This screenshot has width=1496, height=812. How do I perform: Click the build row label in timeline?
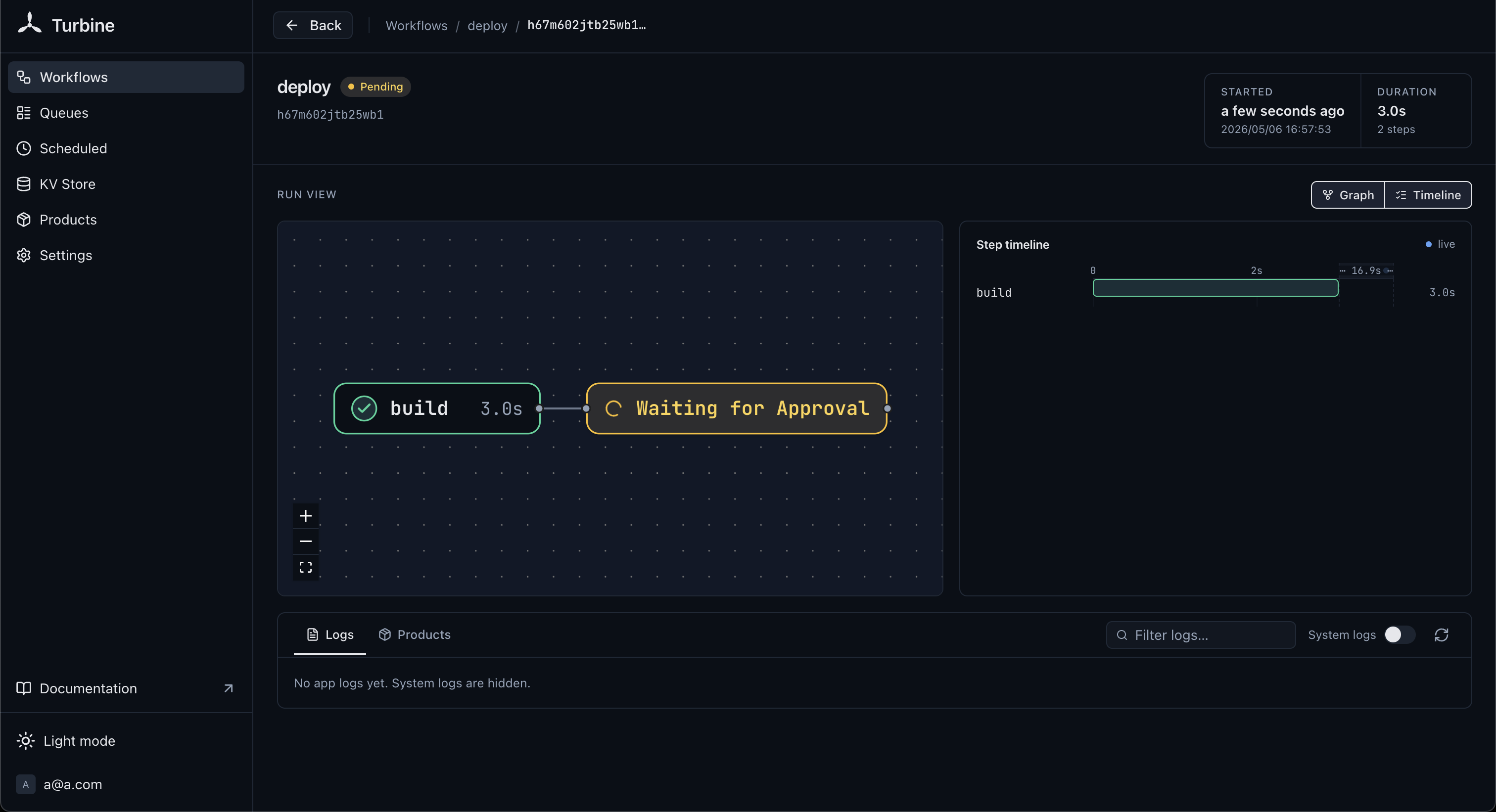[x=994, y=293]
